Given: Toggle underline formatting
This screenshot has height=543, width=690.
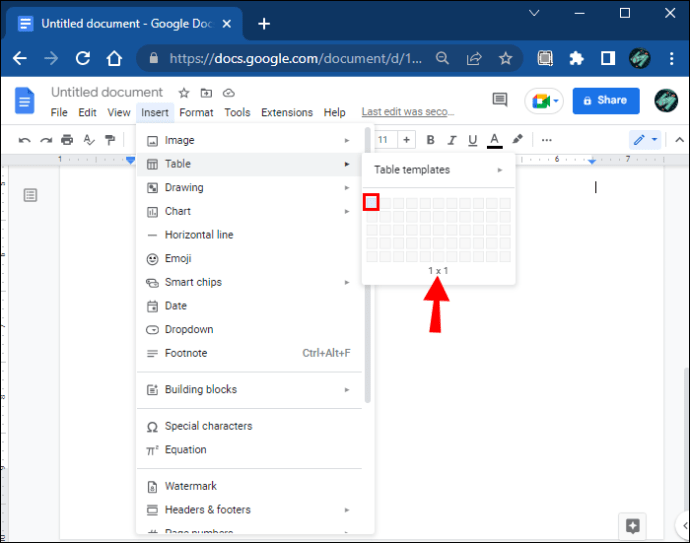Looking at the screenshot, I should [473, 140].
